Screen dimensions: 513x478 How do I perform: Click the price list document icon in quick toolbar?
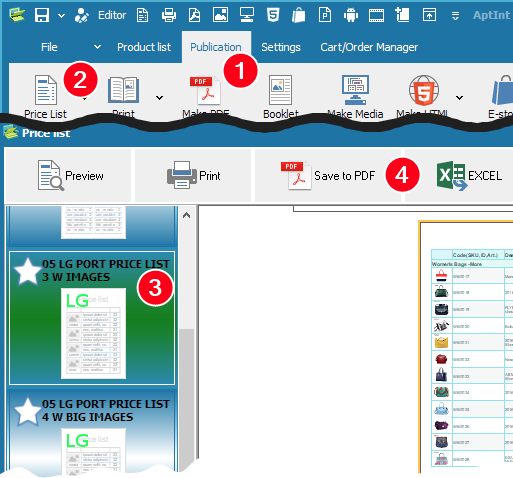143,15
